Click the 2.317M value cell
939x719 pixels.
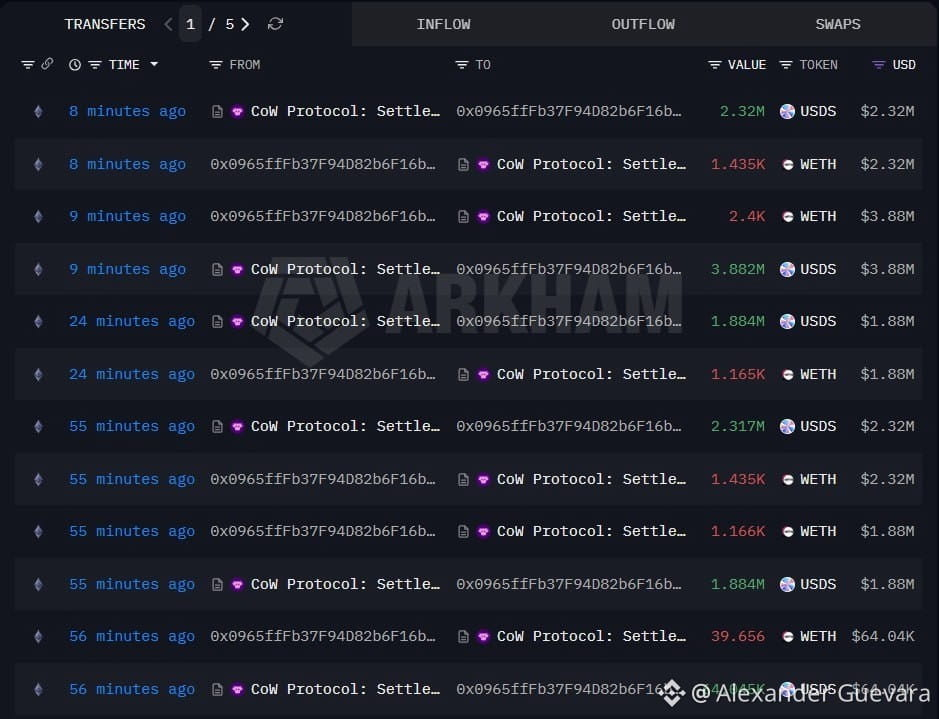[x=737, y=426]
